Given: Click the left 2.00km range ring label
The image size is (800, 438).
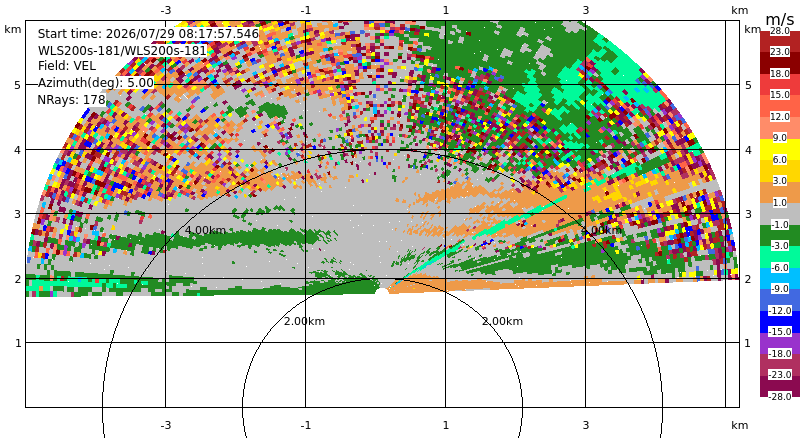Looking at the screenshot, I should tap(305, 321).
